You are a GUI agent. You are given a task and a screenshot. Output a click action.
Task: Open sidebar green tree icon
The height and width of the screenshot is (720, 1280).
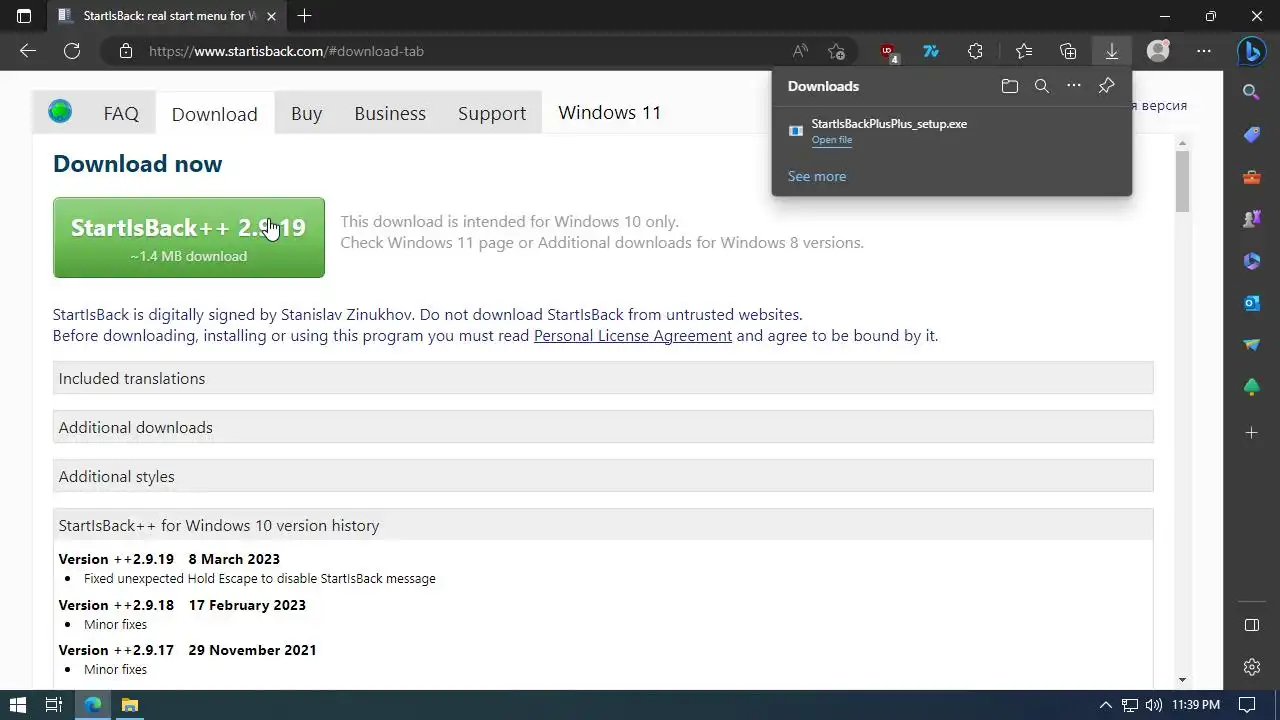coord(1251,387)
